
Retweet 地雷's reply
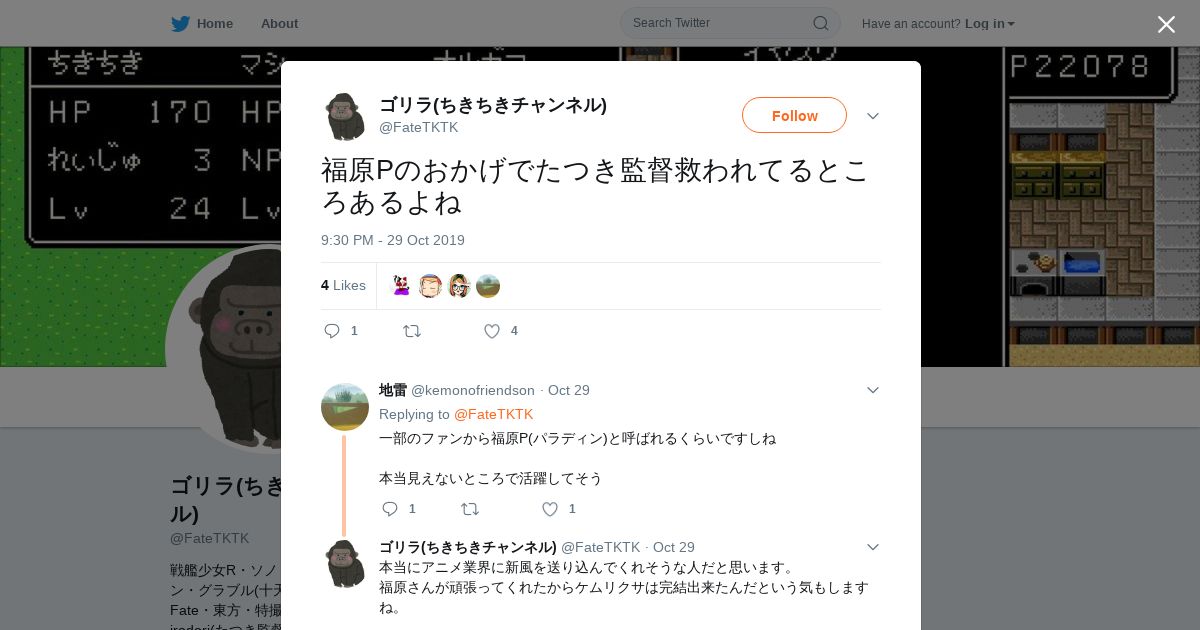pos(470,509)
